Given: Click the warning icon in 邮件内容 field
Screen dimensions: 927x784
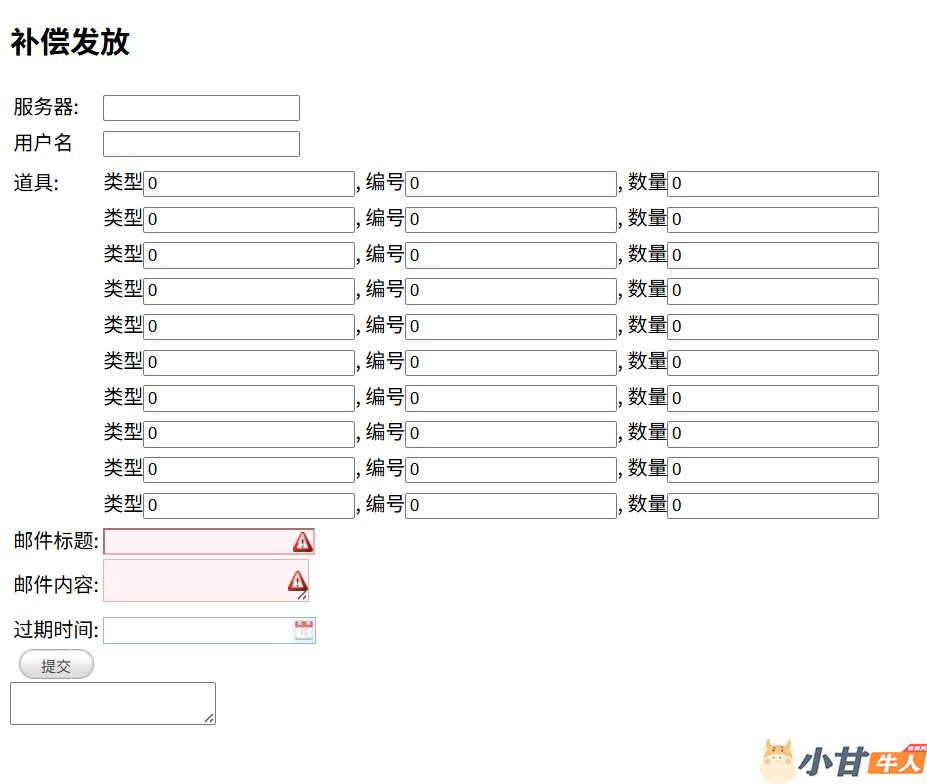Looking at the screenshot, I should (x=297, y=580).
